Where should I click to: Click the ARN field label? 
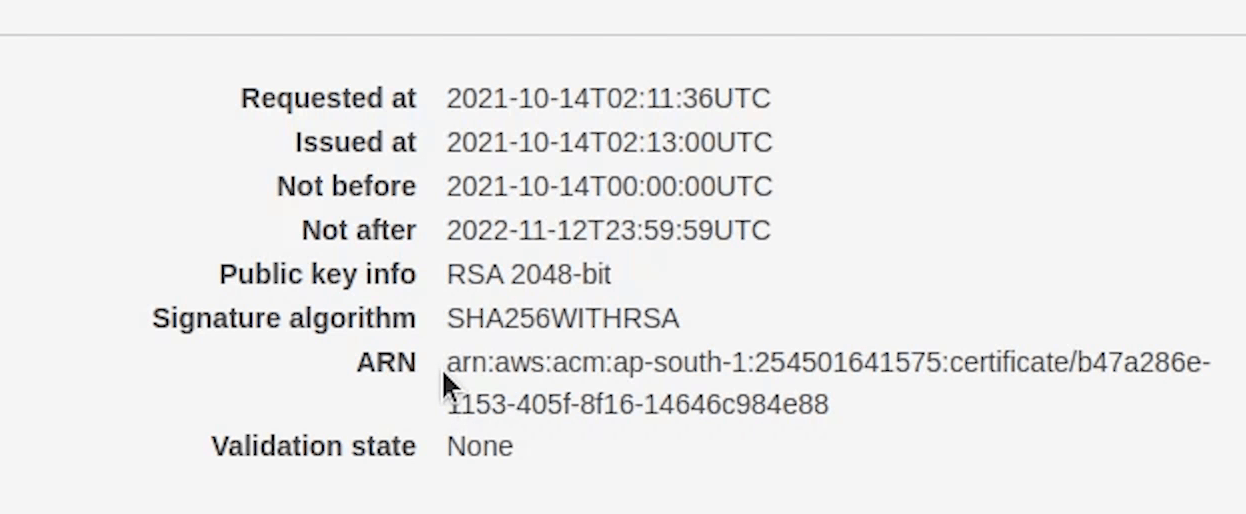tap(386, 362)
